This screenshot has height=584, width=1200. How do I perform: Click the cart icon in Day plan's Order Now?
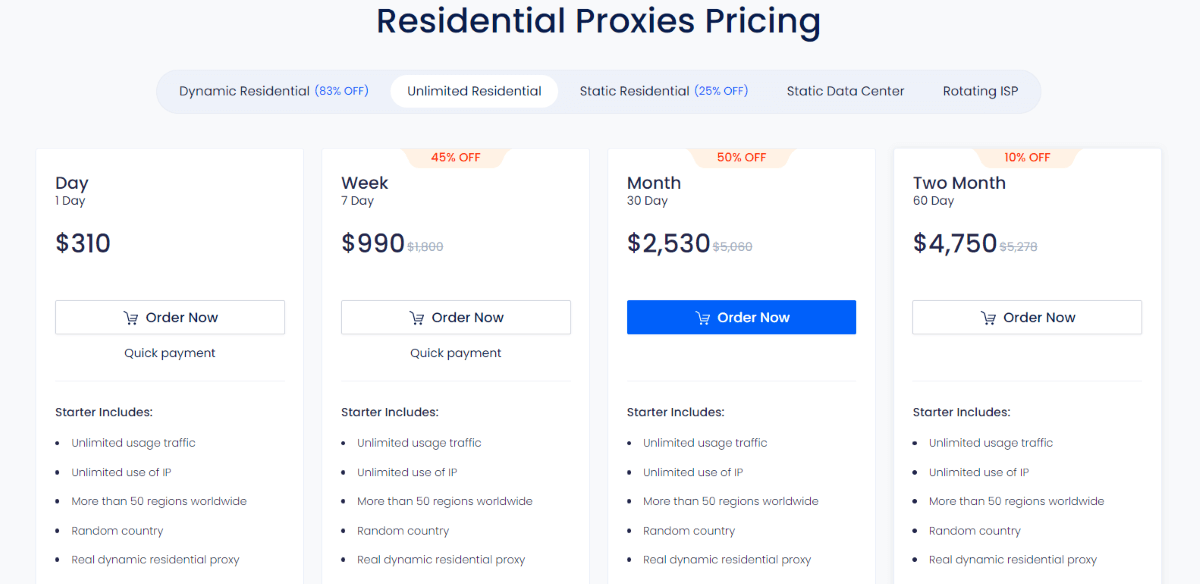point(131,317)
